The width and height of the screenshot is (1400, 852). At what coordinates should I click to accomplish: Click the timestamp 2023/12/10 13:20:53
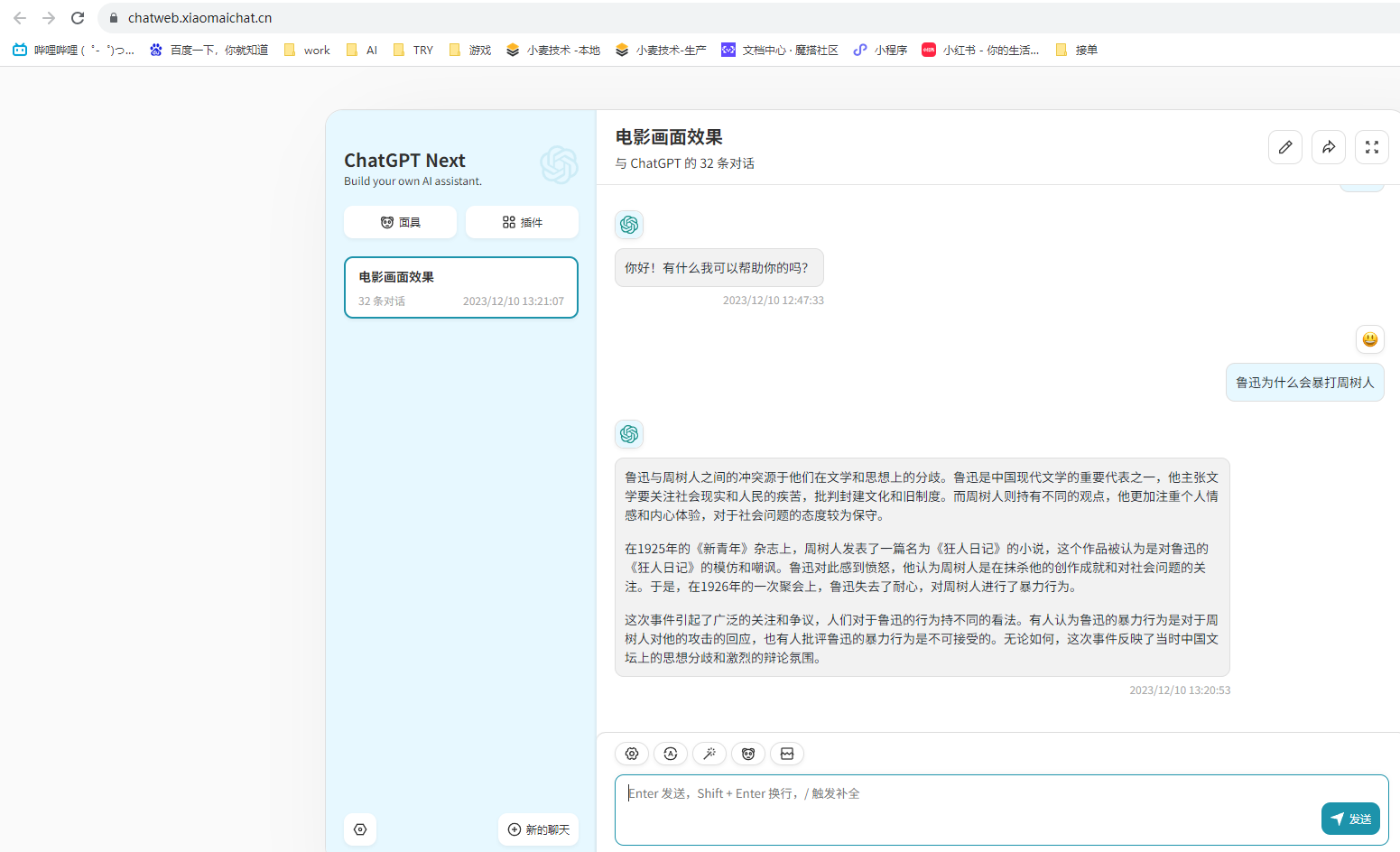[1180, 690]
